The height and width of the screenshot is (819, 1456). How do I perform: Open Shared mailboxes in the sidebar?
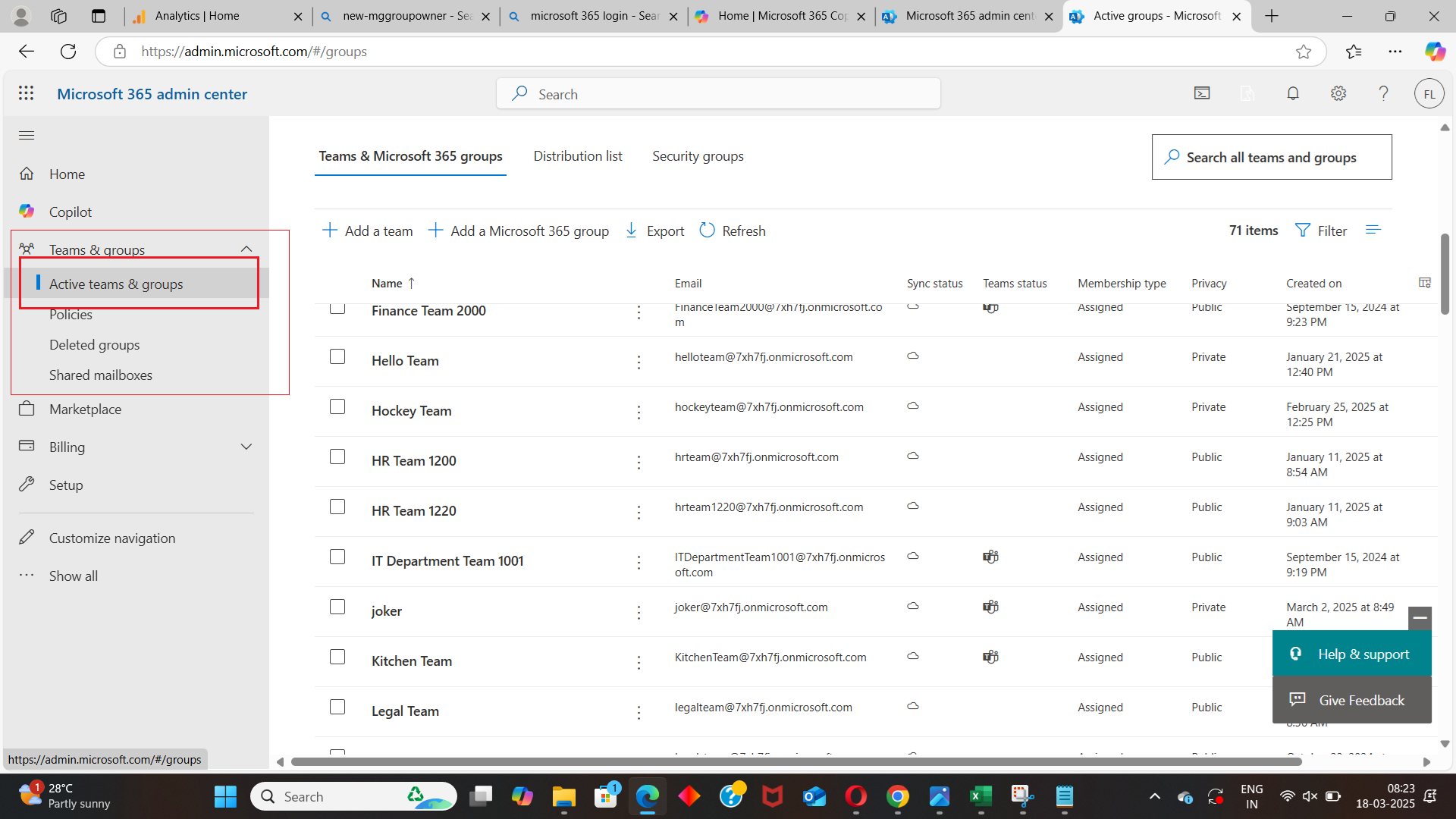(101, 375)
